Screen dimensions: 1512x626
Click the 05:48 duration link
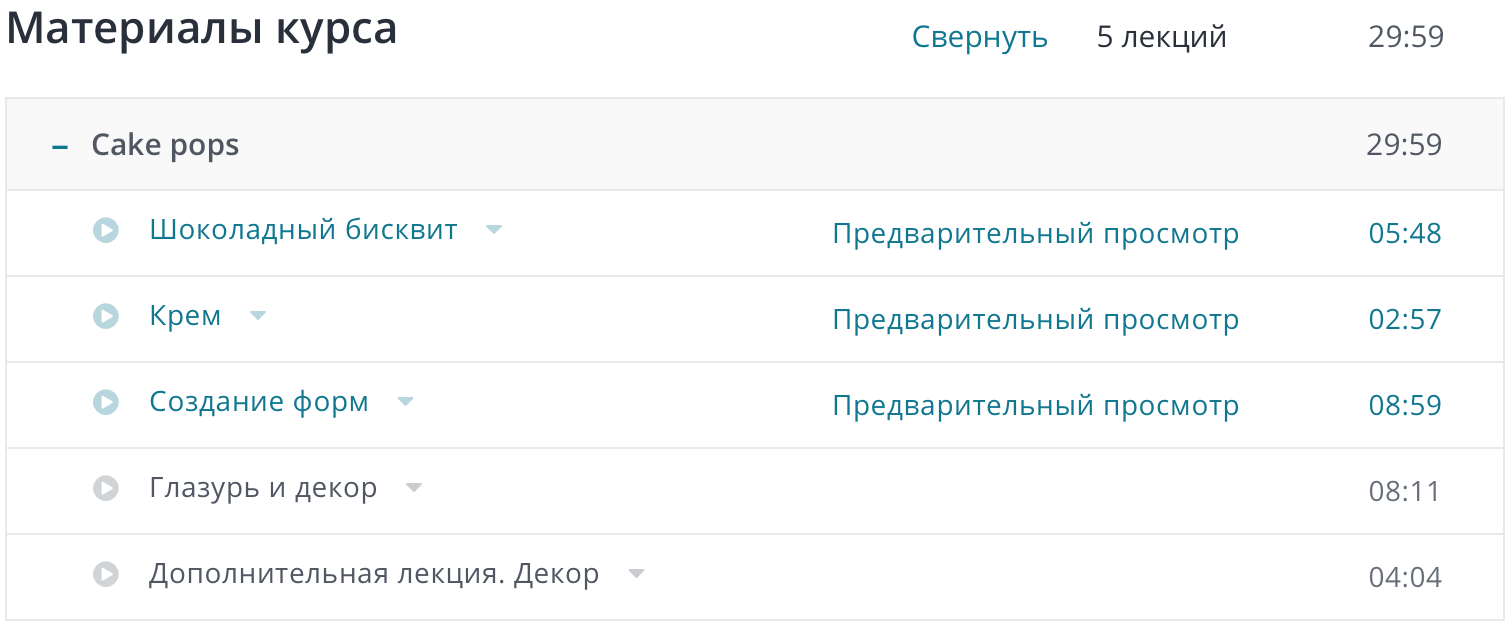(1404, 234)
